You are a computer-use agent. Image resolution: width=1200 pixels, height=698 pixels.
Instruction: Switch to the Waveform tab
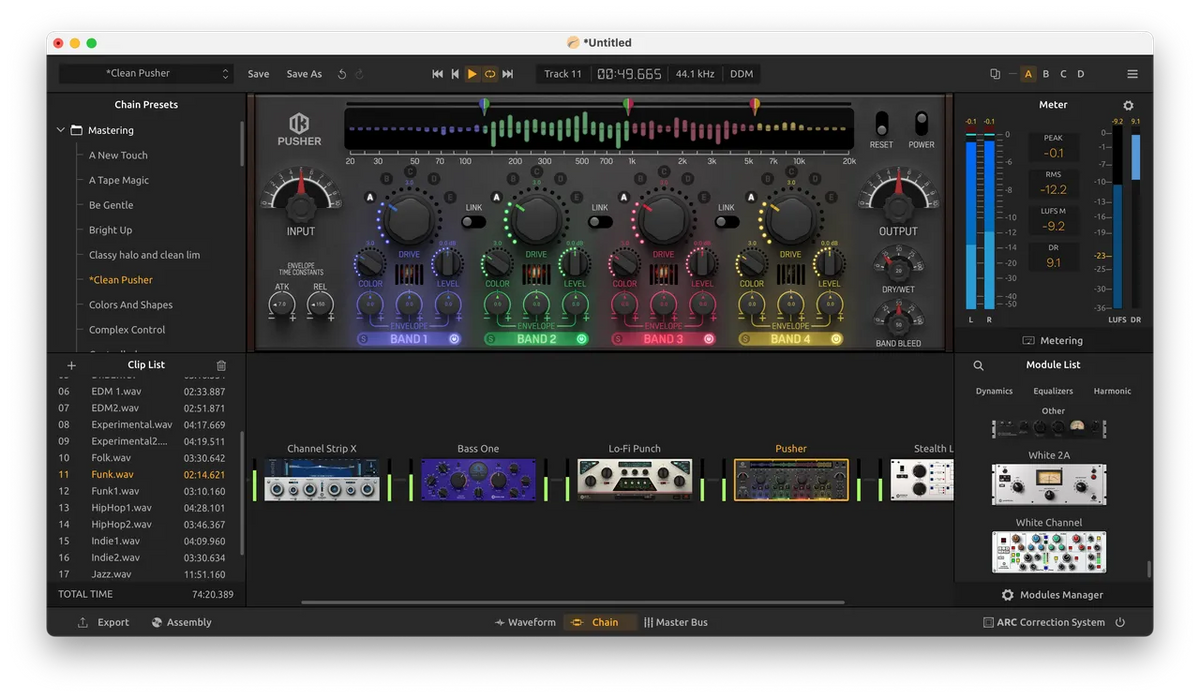(525, 622)
